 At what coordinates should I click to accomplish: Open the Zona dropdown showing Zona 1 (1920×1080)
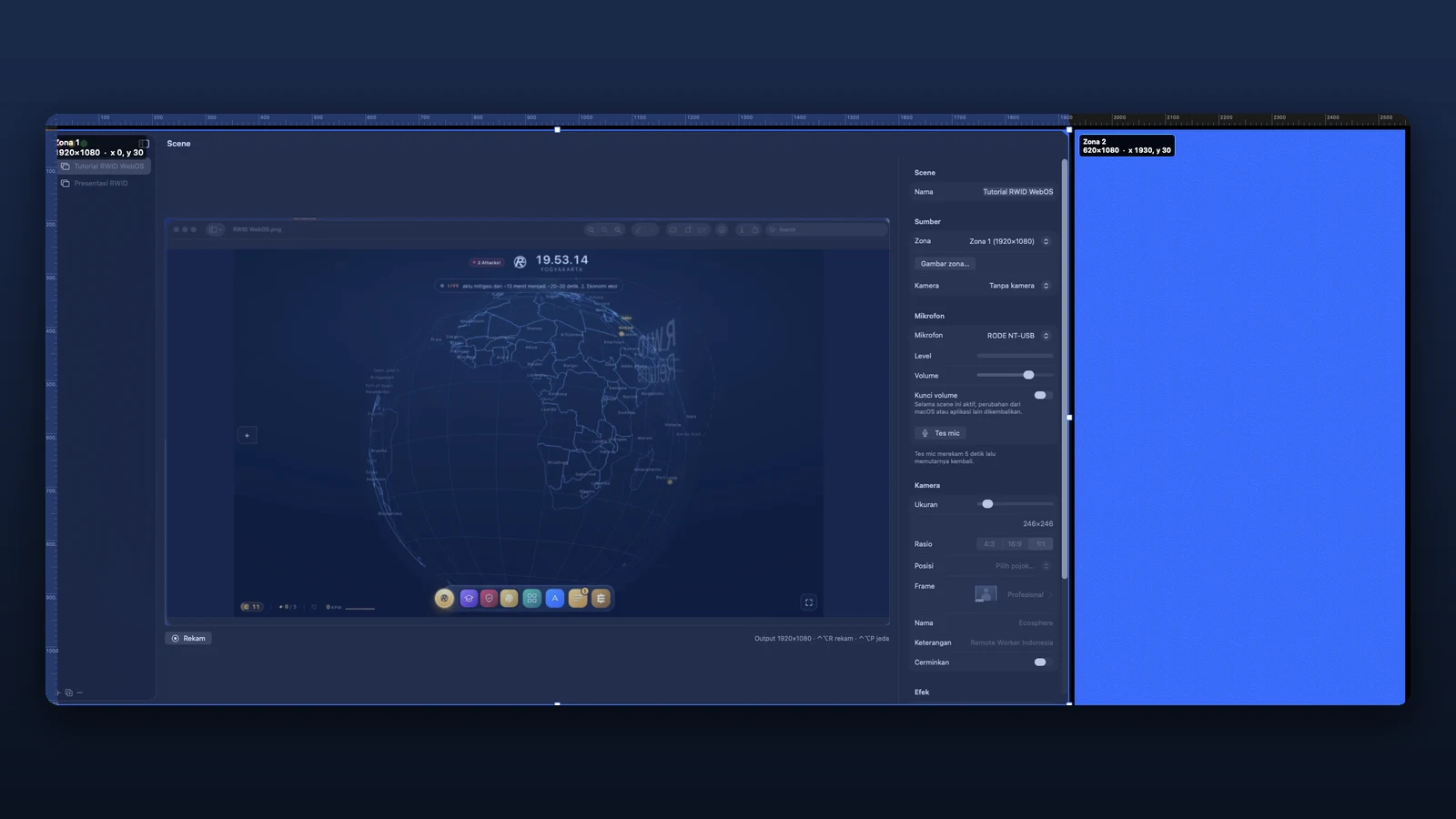1010,241
